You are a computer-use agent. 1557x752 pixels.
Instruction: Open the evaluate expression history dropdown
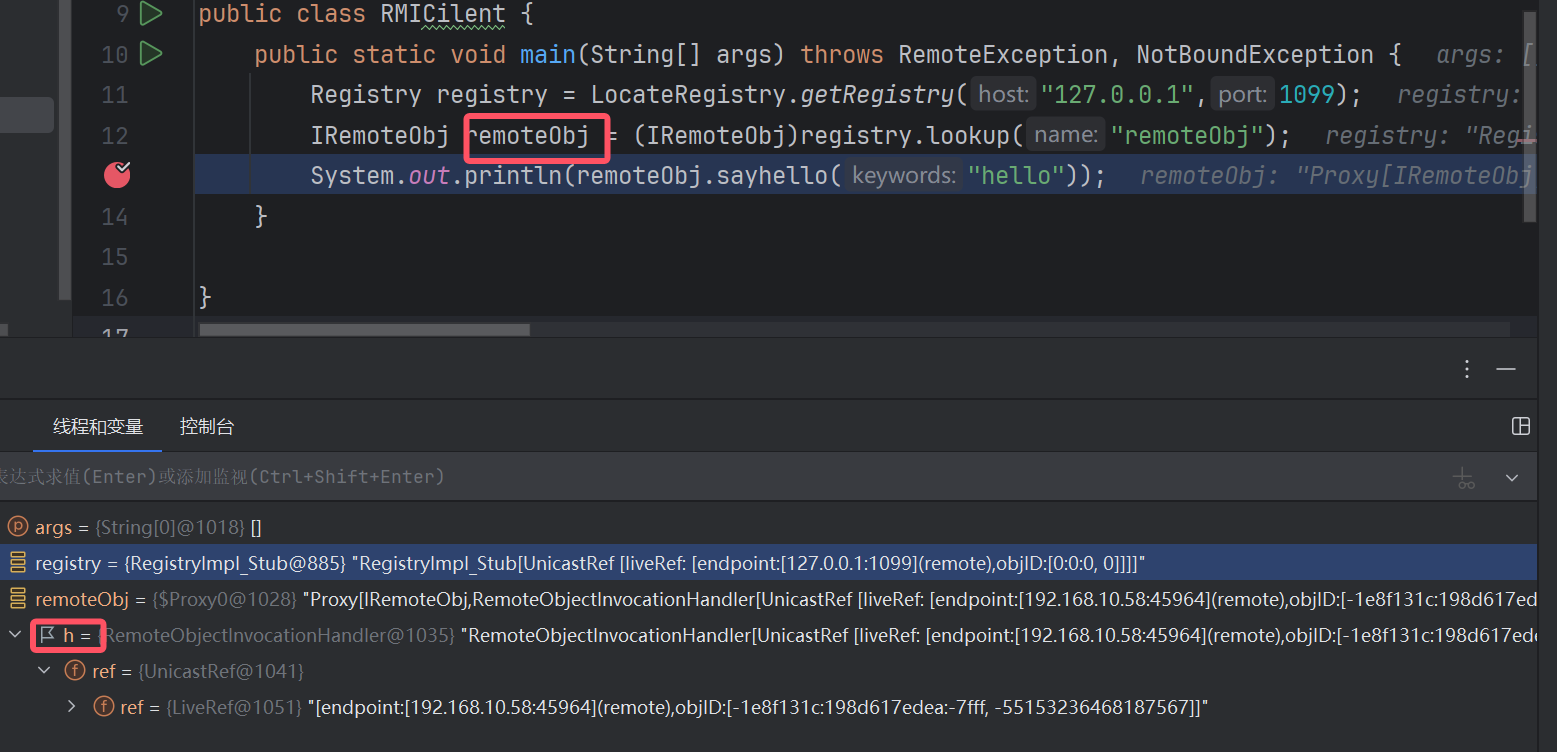coord(1511,478)
